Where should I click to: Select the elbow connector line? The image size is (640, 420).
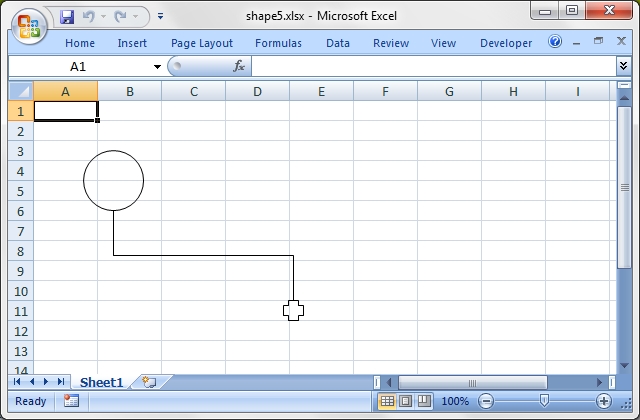click(203, 256)
